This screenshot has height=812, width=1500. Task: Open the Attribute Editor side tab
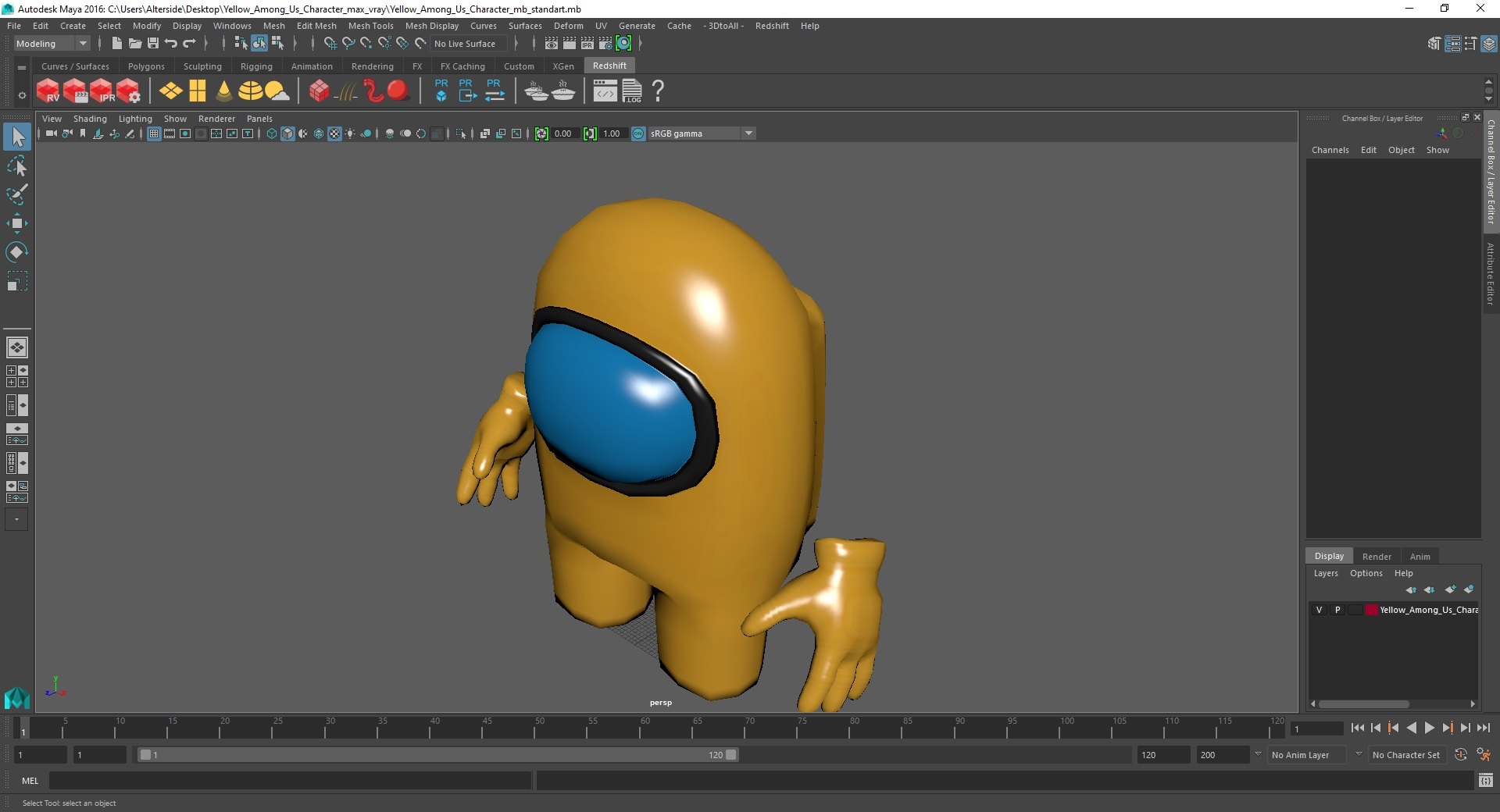pos(1491,273)
